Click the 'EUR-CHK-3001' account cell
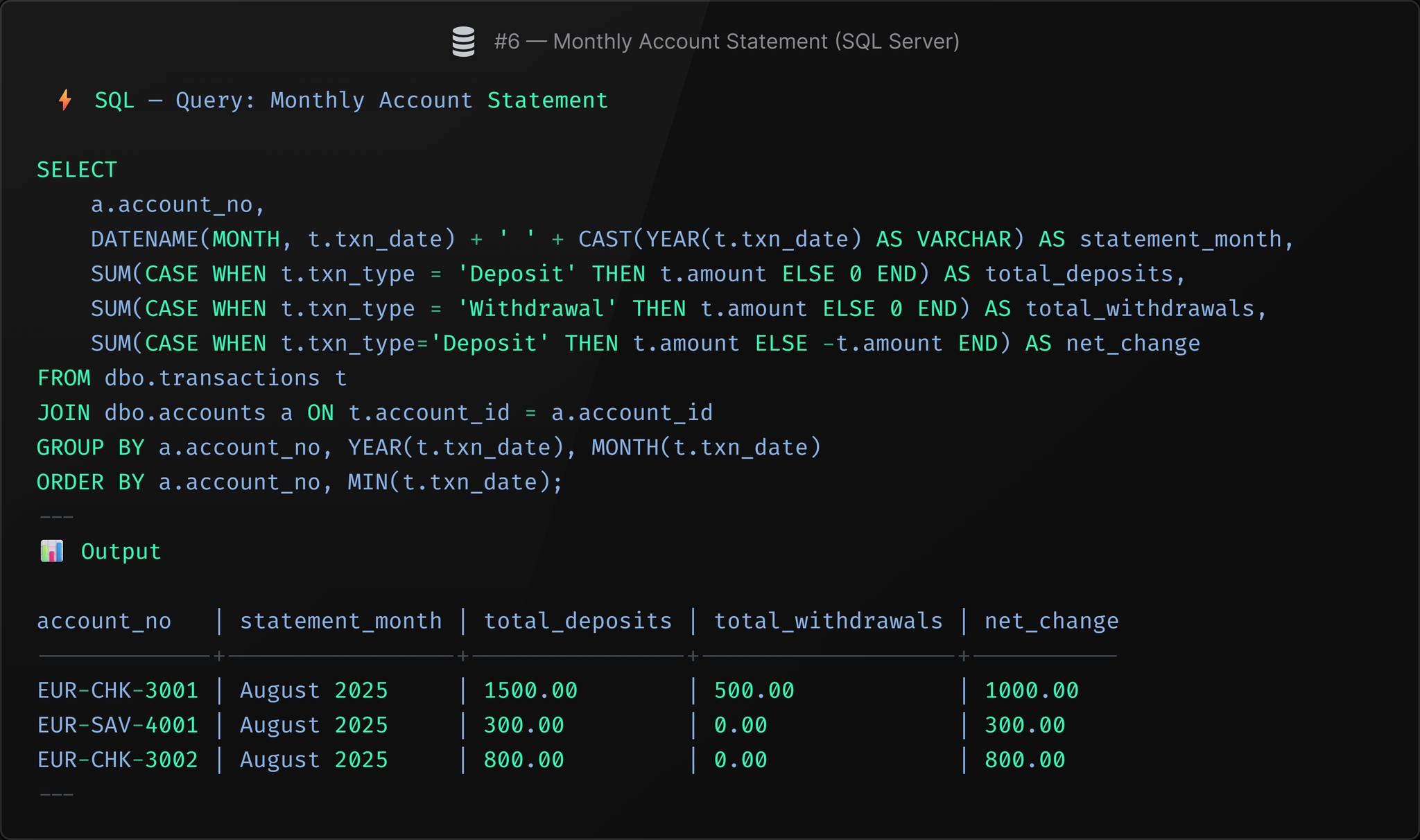Image resolution: width=1420 pixels, height=840 pixels. [118, 690]
